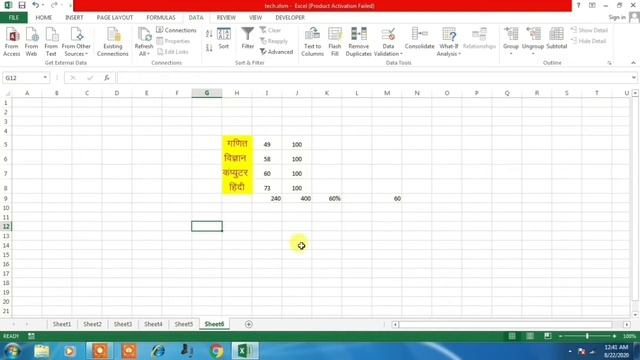Switch to Page Break Preview

click(x=548, y=336)
